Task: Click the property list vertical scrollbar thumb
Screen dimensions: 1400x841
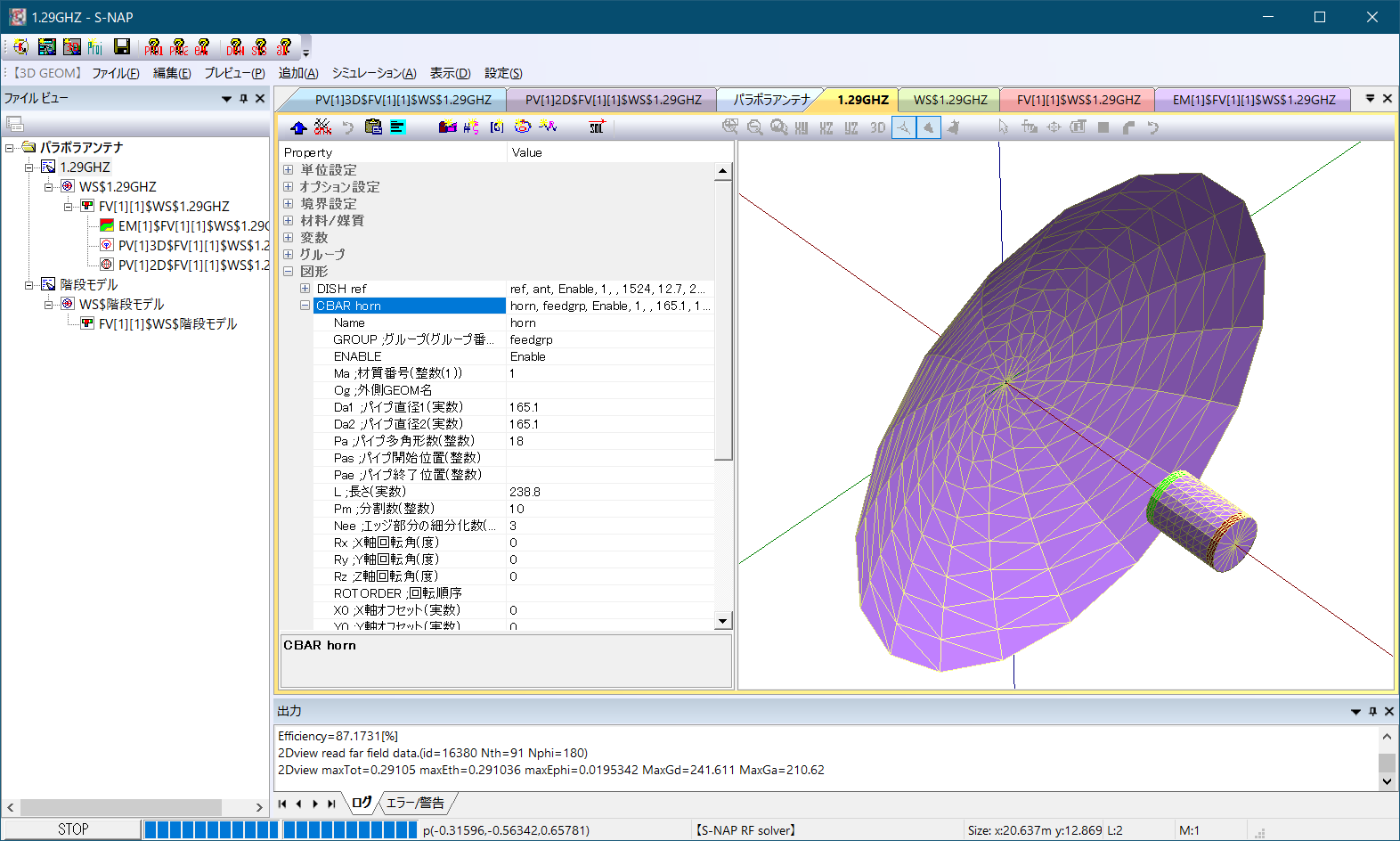Action: click(x=723, y=320)
